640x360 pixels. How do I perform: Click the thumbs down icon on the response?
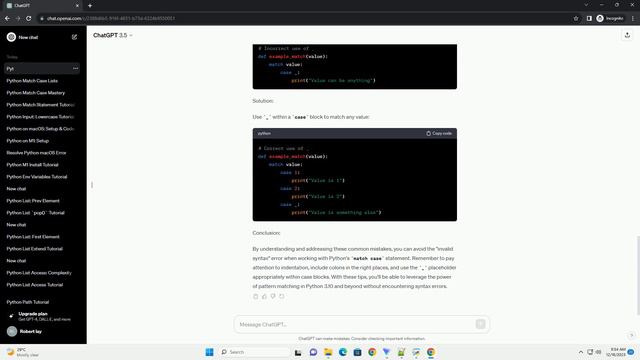pos(273,296)
